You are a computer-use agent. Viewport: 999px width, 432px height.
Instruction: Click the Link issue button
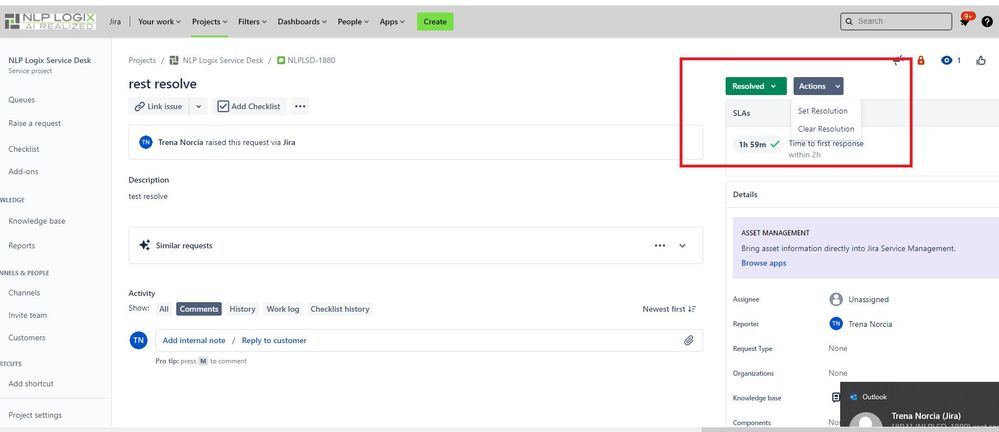pyautogui.click(x=159, y=106)
